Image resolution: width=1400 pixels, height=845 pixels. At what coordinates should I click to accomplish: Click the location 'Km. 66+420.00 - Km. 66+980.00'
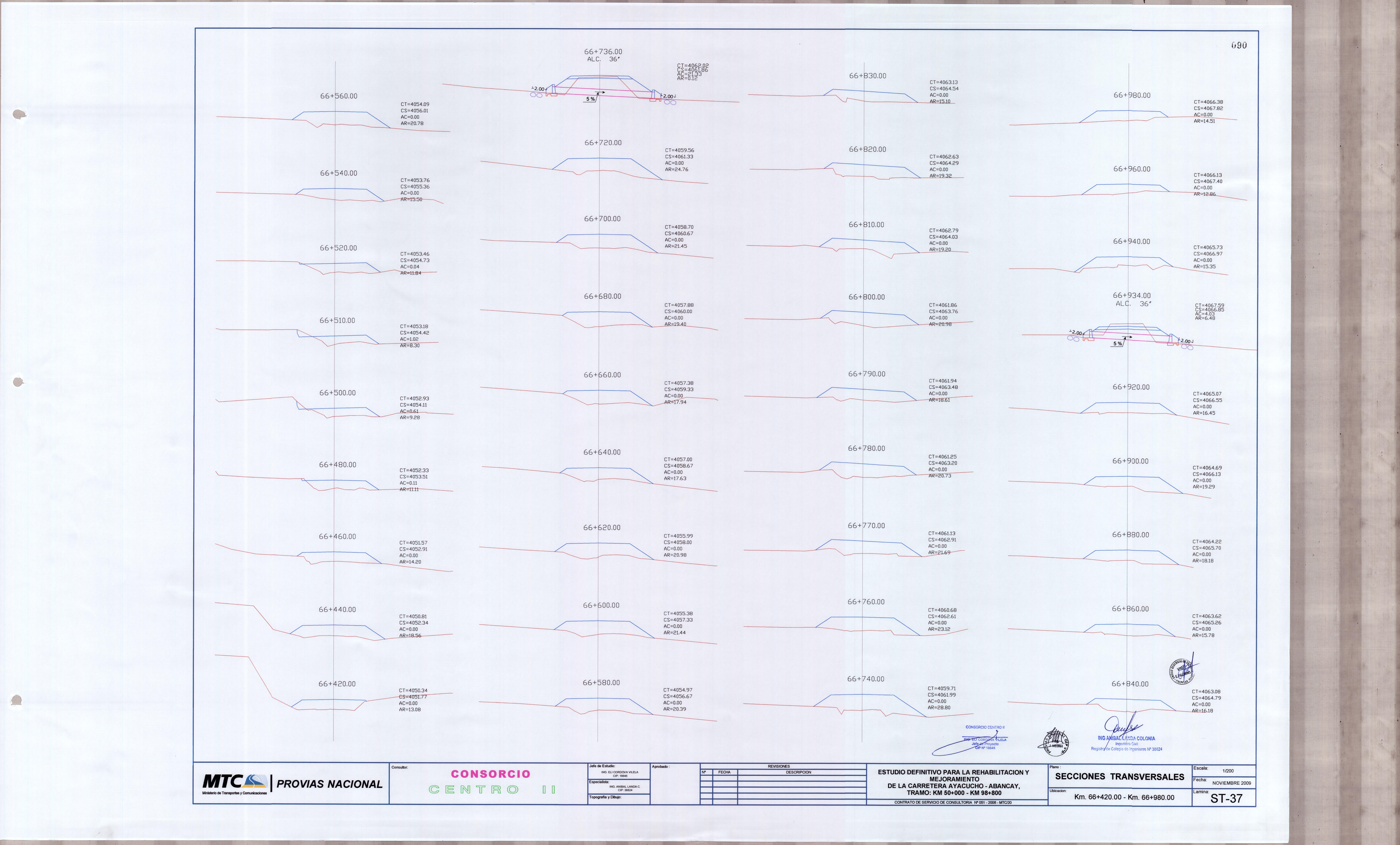pos(1124,797)
